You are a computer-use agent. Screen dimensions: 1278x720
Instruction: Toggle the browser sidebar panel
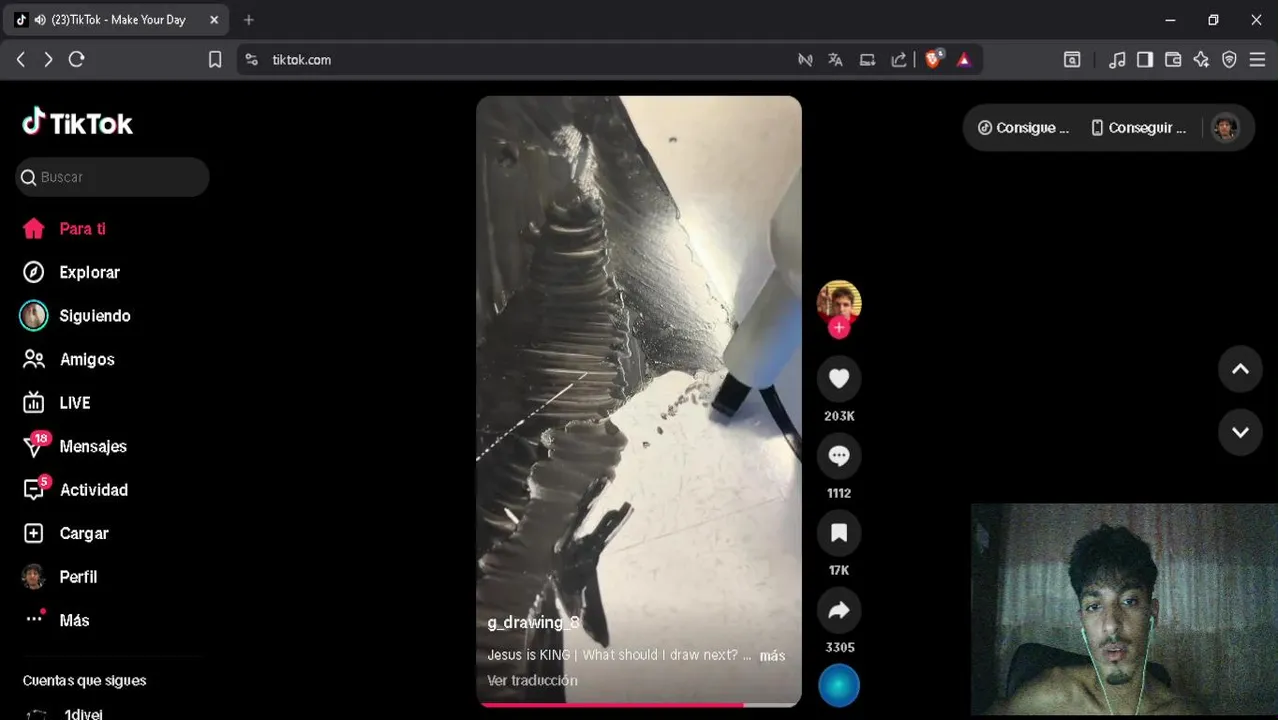[1145, 60]
